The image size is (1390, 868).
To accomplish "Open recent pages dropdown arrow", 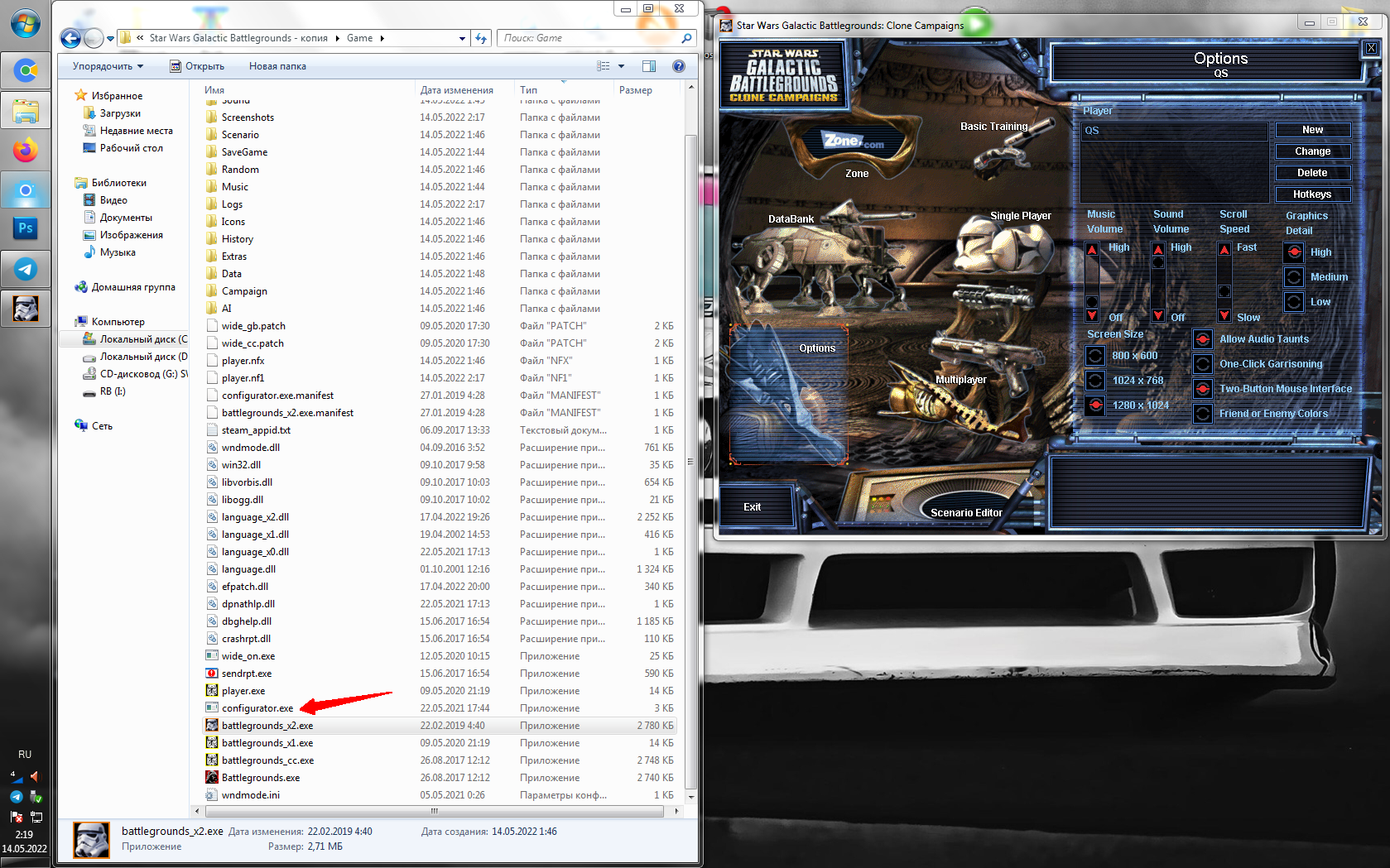I will tap(110, 39).
